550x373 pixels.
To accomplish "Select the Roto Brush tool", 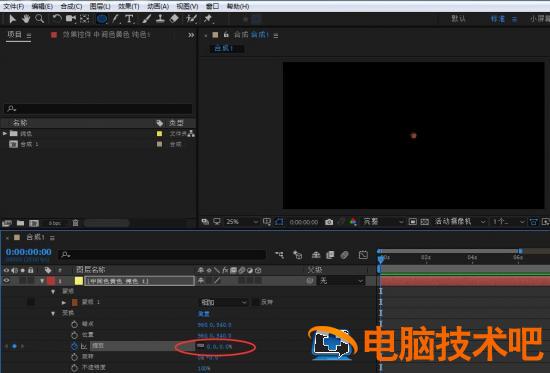I will point(192,19).
